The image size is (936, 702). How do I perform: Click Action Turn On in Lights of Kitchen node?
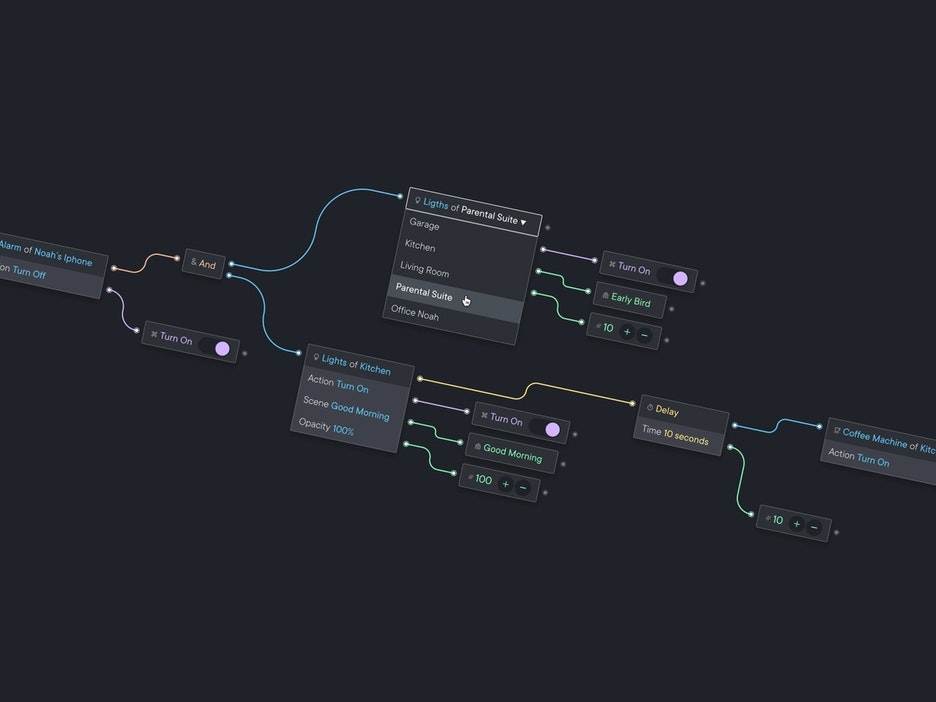[x=338, y=384]
